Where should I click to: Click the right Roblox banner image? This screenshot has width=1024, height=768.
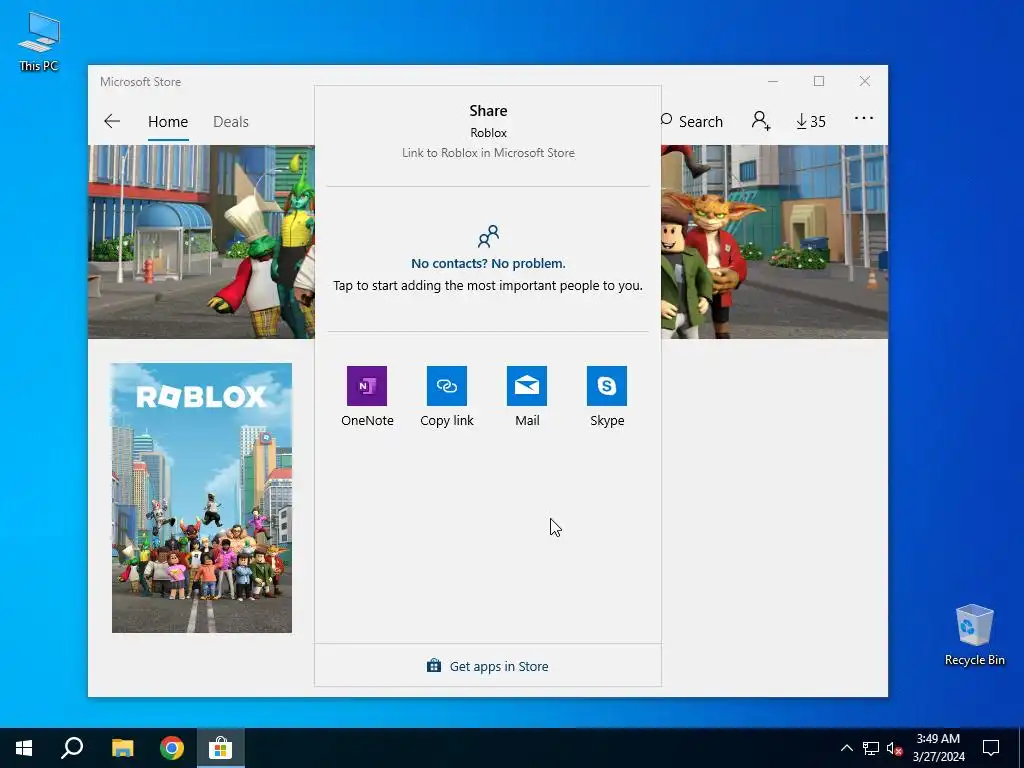pyautogui.click(x=775, y=242)
